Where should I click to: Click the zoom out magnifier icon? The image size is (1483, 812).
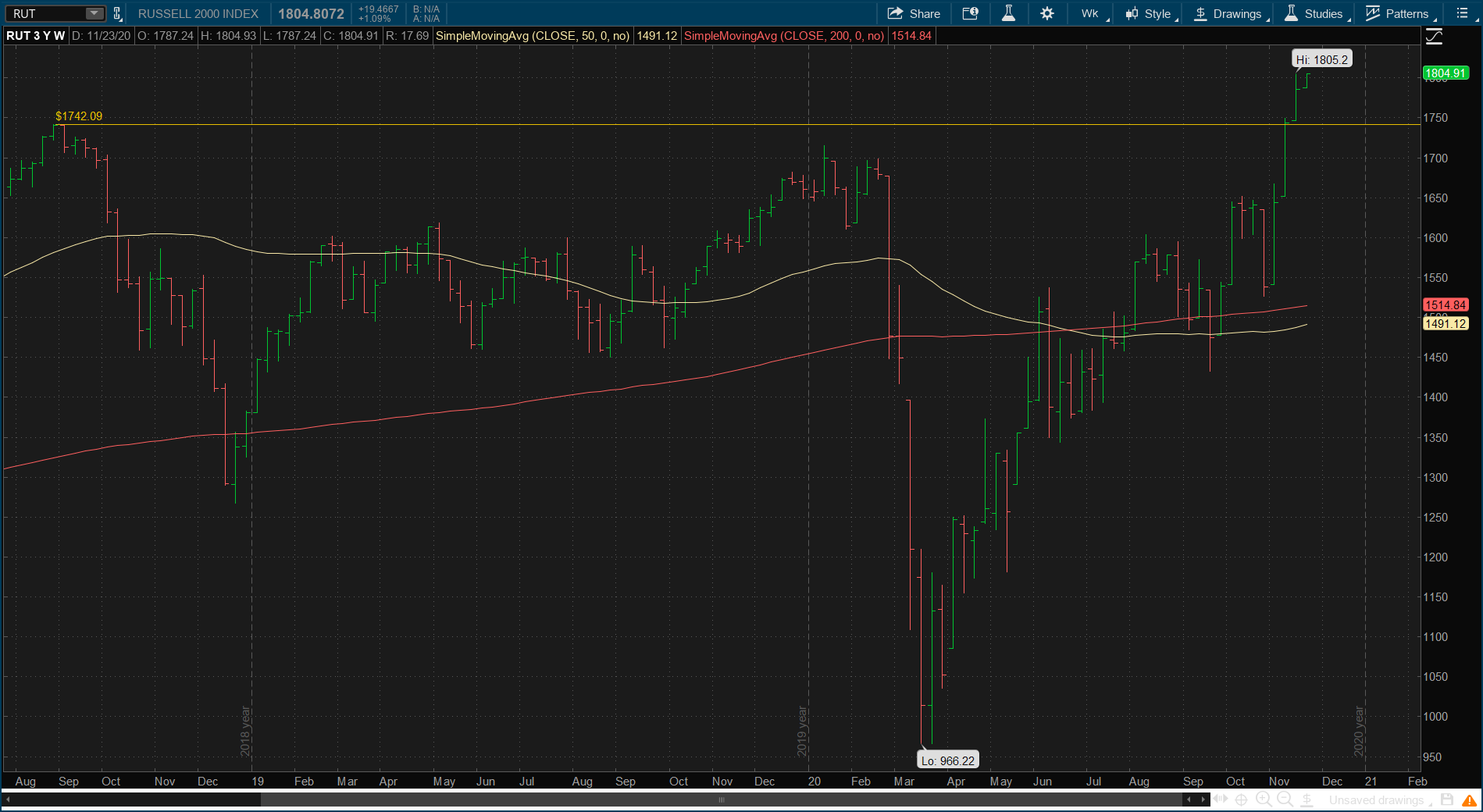(x=1285, y=800)
